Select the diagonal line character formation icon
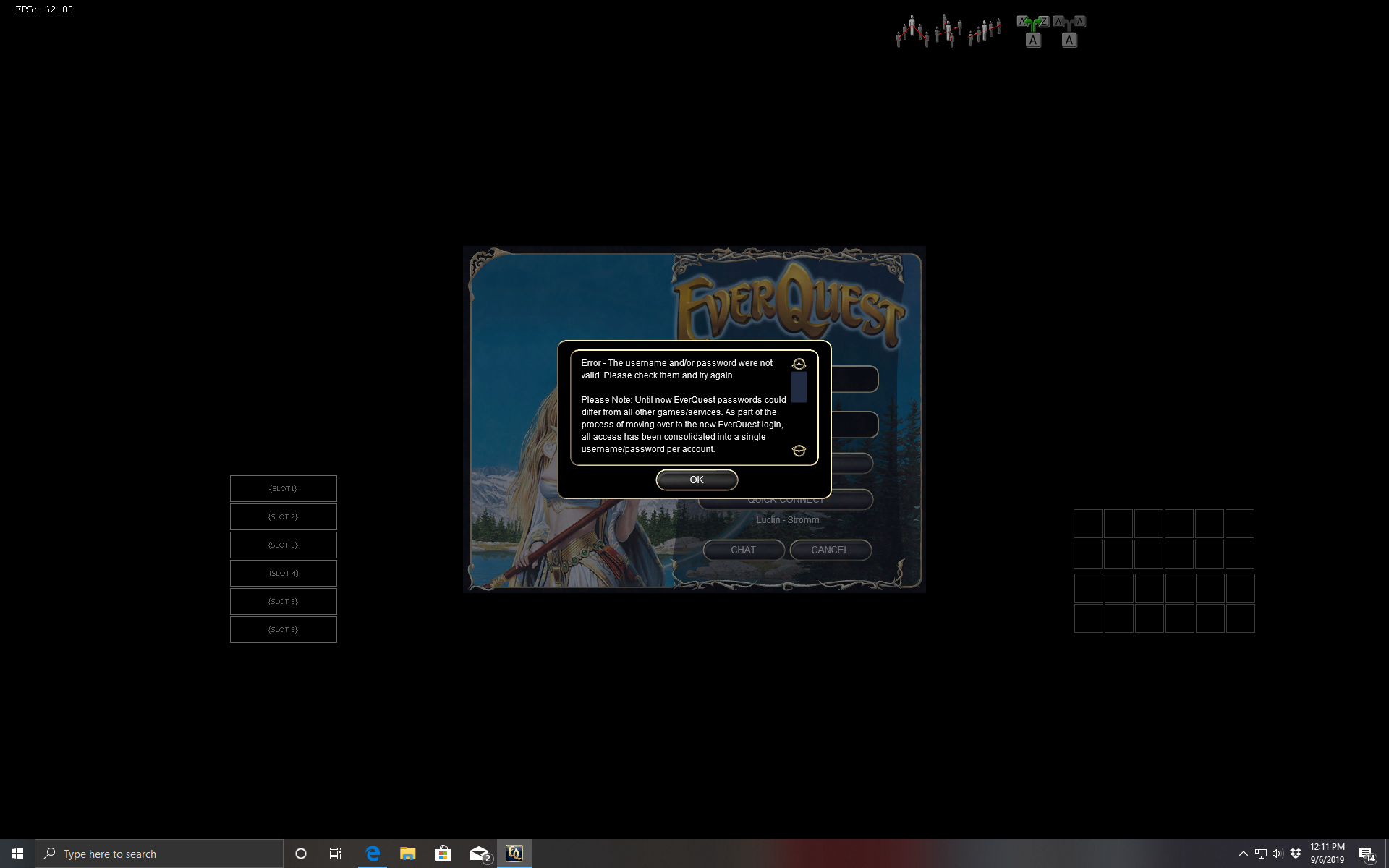 point(985,31)
